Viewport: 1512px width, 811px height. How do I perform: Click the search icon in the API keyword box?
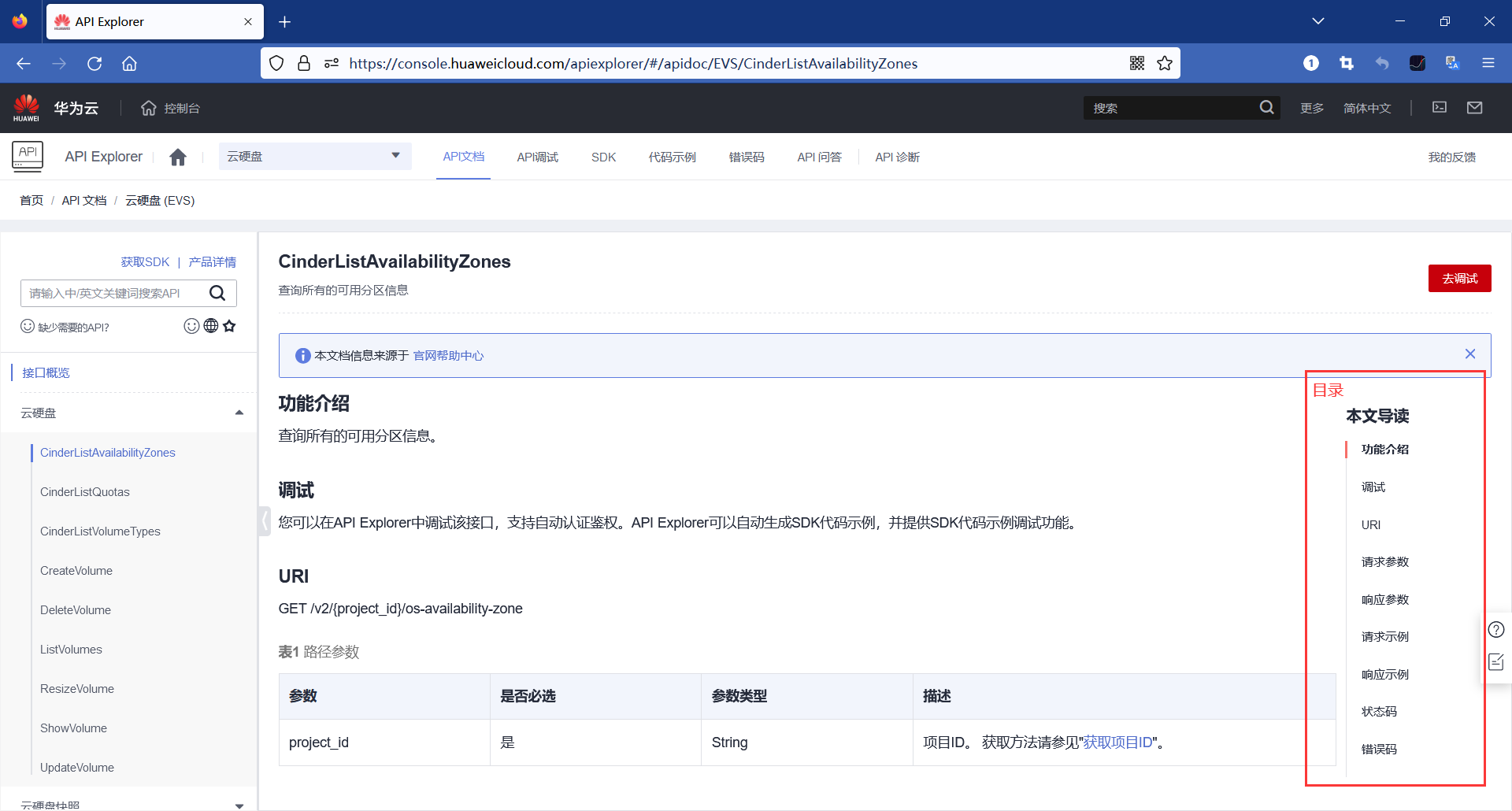click(x=217, y=294)
